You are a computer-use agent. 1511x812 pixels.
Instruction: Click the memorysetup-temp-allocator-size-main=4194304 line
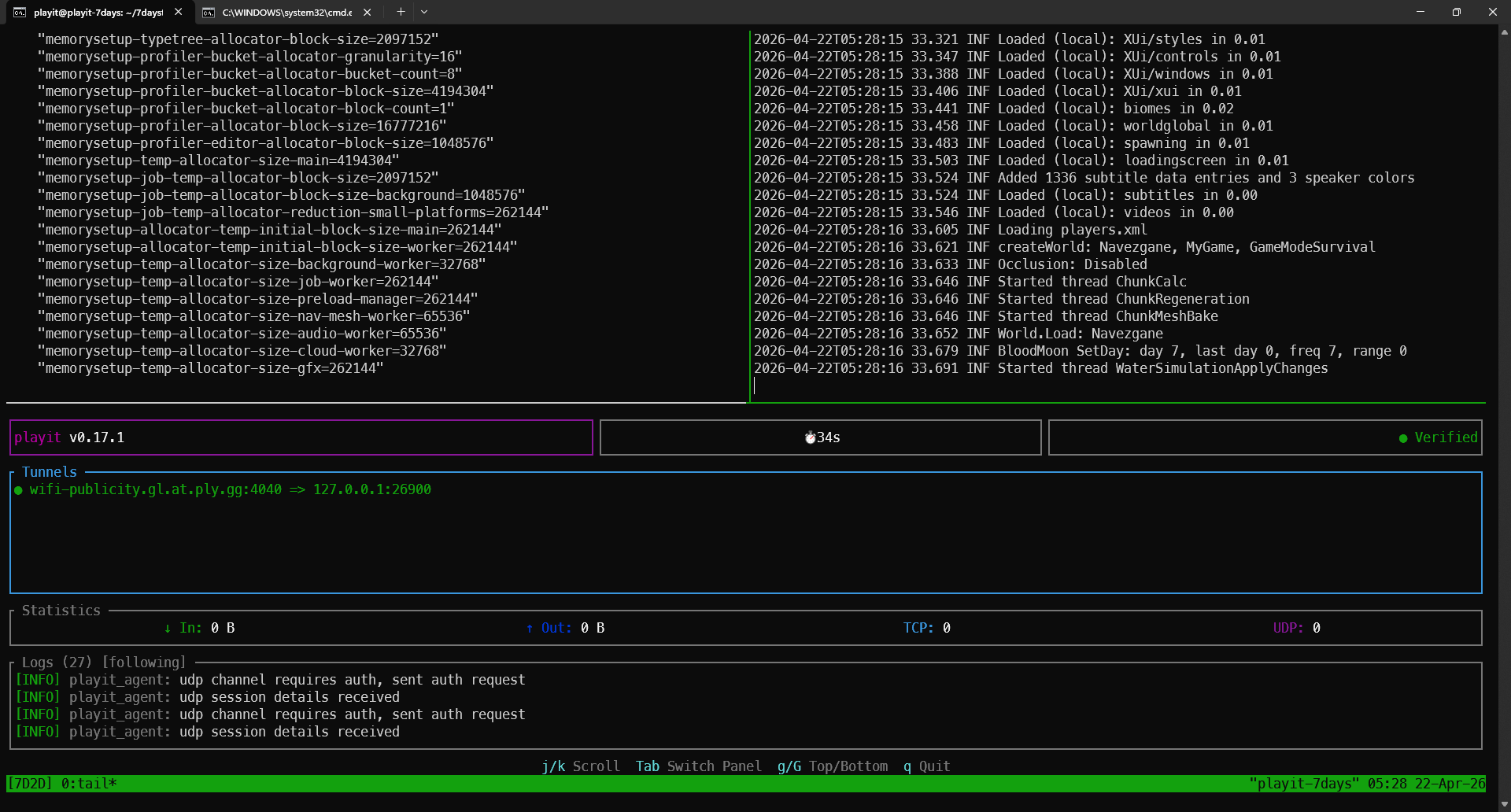(219, 161)
